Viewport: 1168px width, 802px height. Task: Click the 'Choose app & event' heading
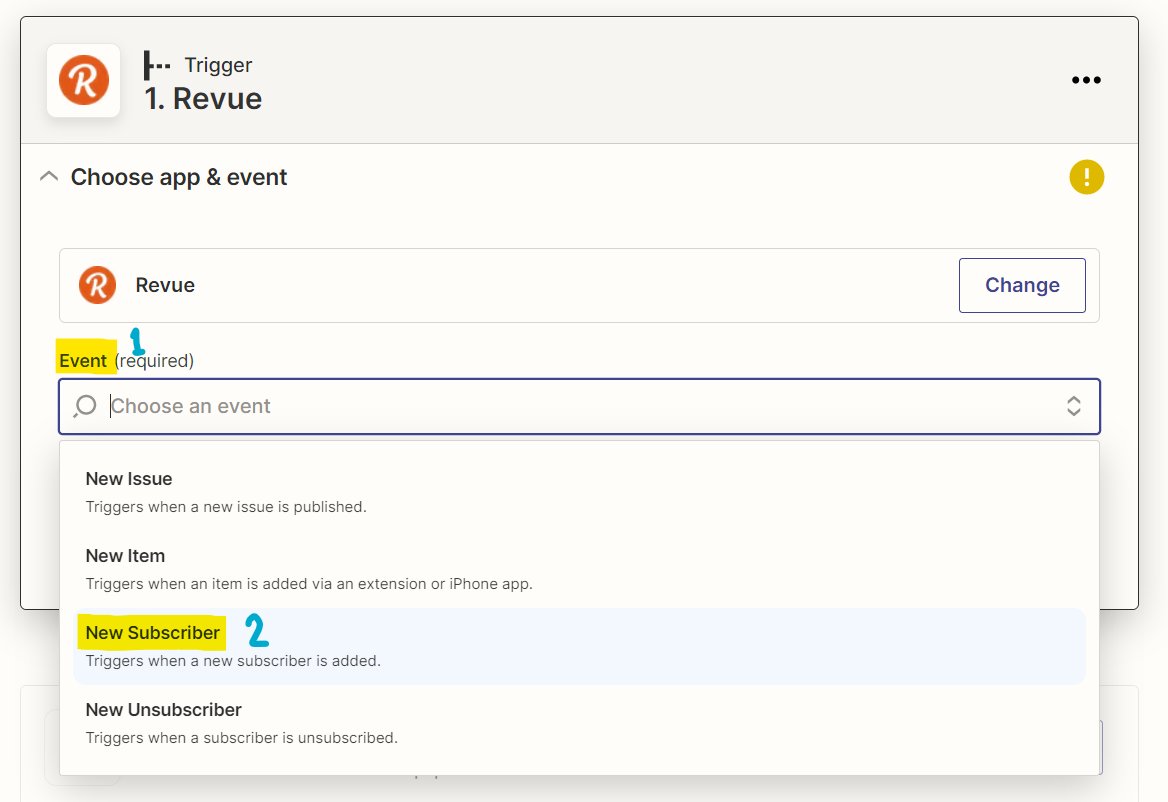point(179,177)
